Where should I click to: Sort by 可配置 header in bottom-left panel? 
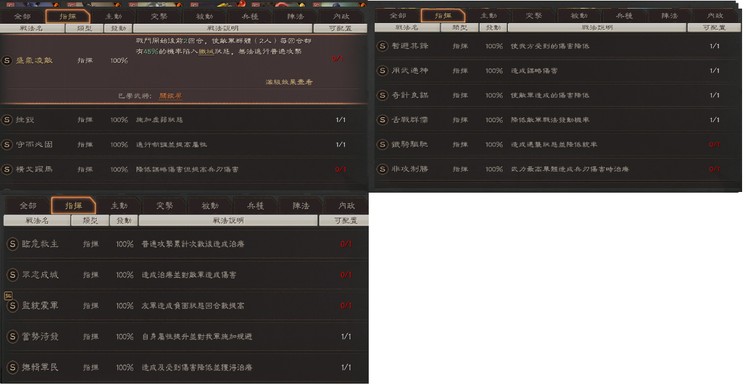coord(345,221)
